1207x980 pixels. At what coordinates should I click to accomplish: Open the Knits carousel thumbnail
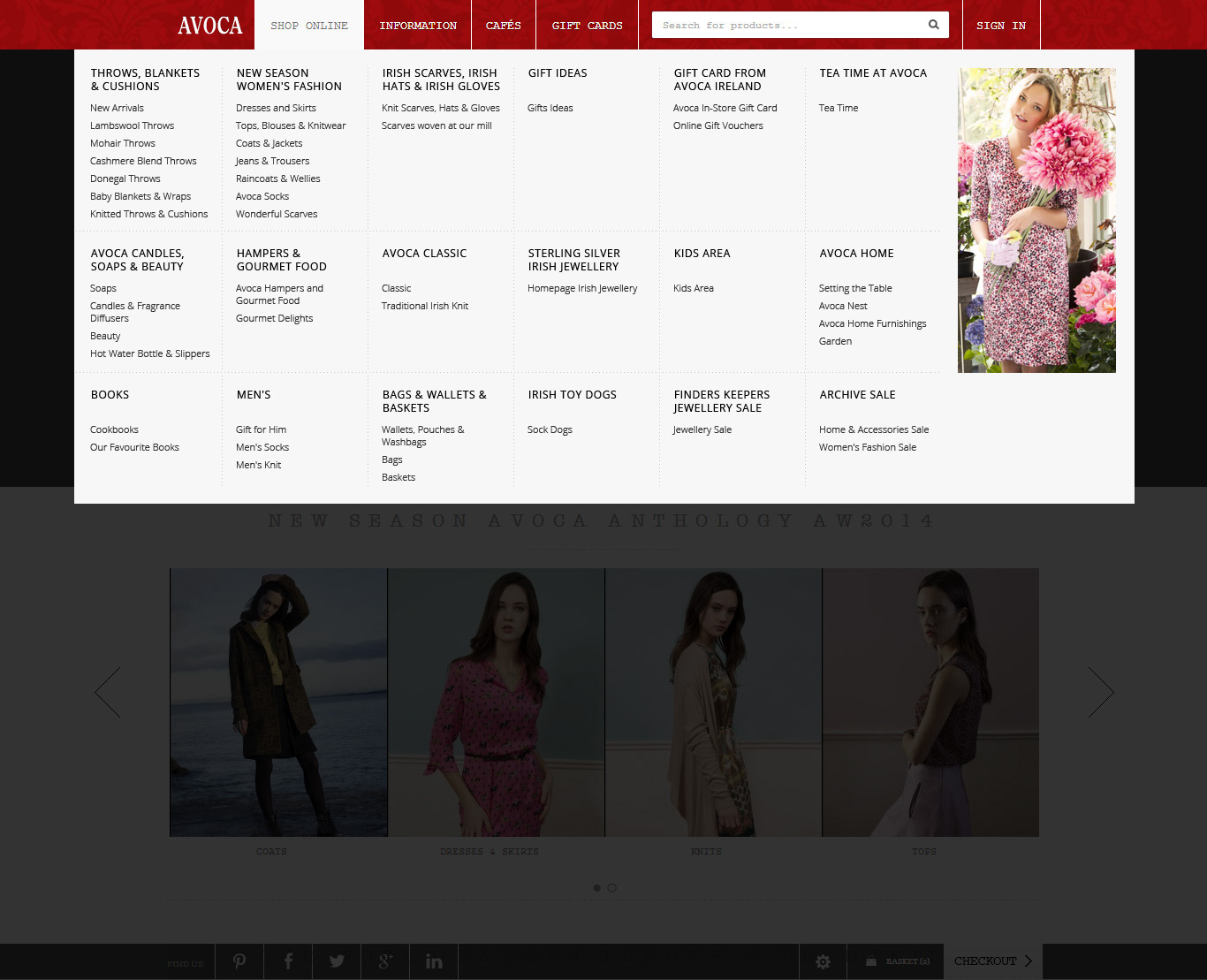coord(713,703)
